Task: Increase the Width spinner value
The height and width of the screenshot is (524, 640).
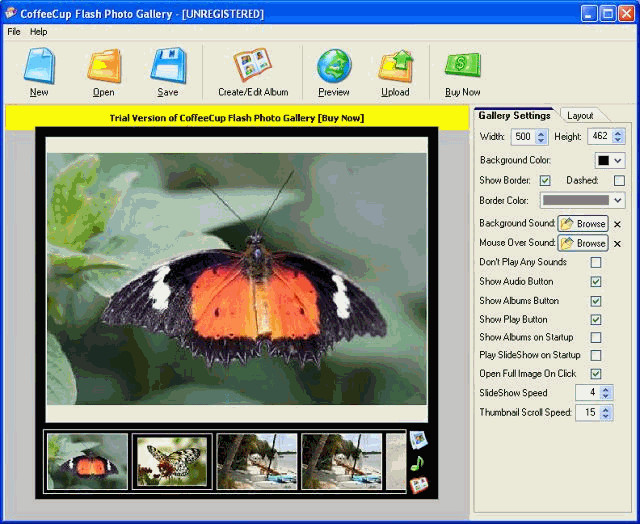Action: tap(541, 133)
